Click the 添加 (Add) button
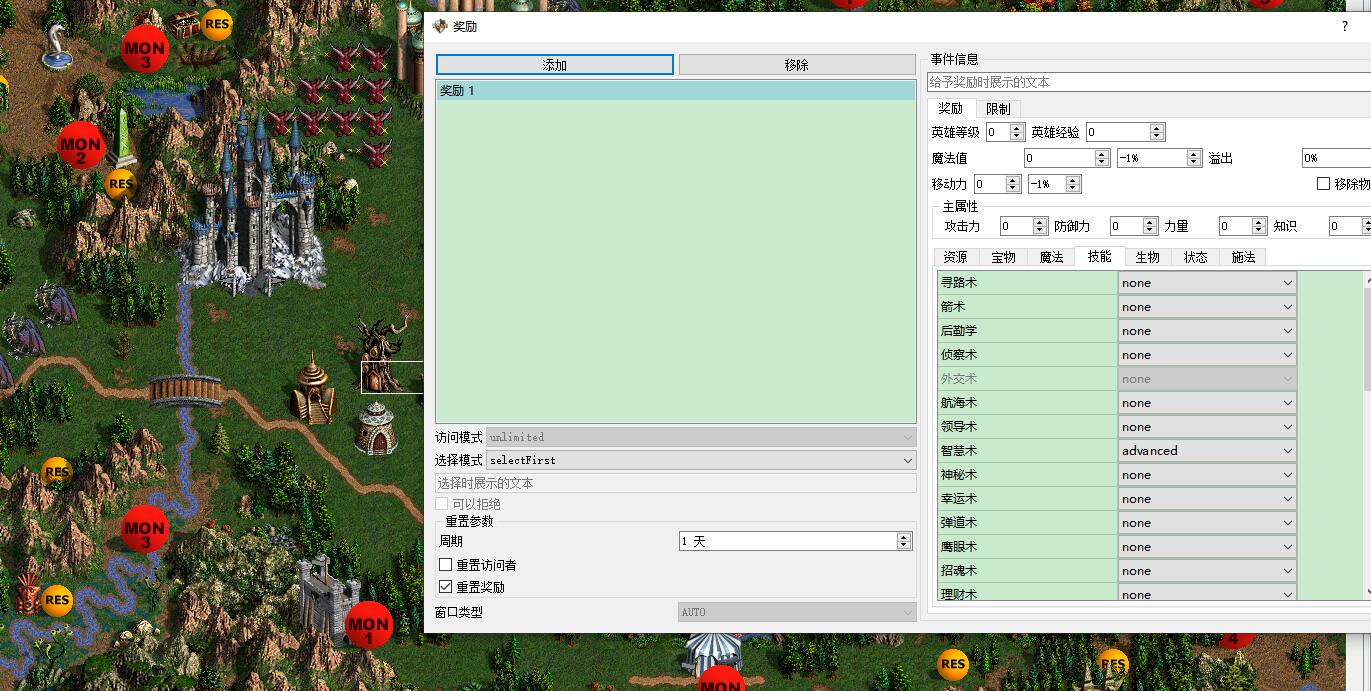This screenshot has width=1371, height=691. [555, 65]
